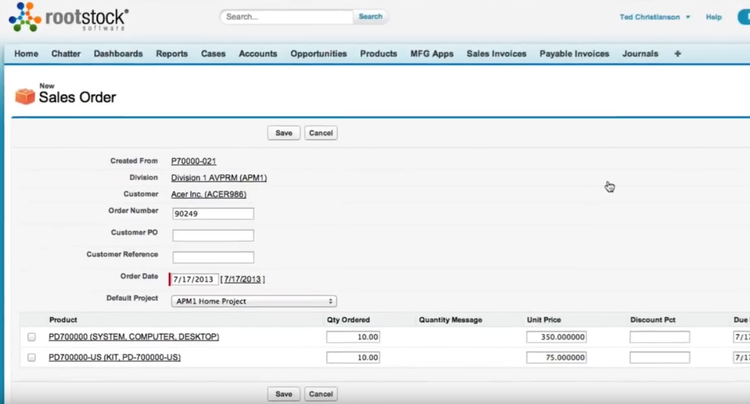This screenshot has height=404, width=750.
Task: Click Discount Pct field for PD700000-US kit row
Action: [x=660, y=358]
